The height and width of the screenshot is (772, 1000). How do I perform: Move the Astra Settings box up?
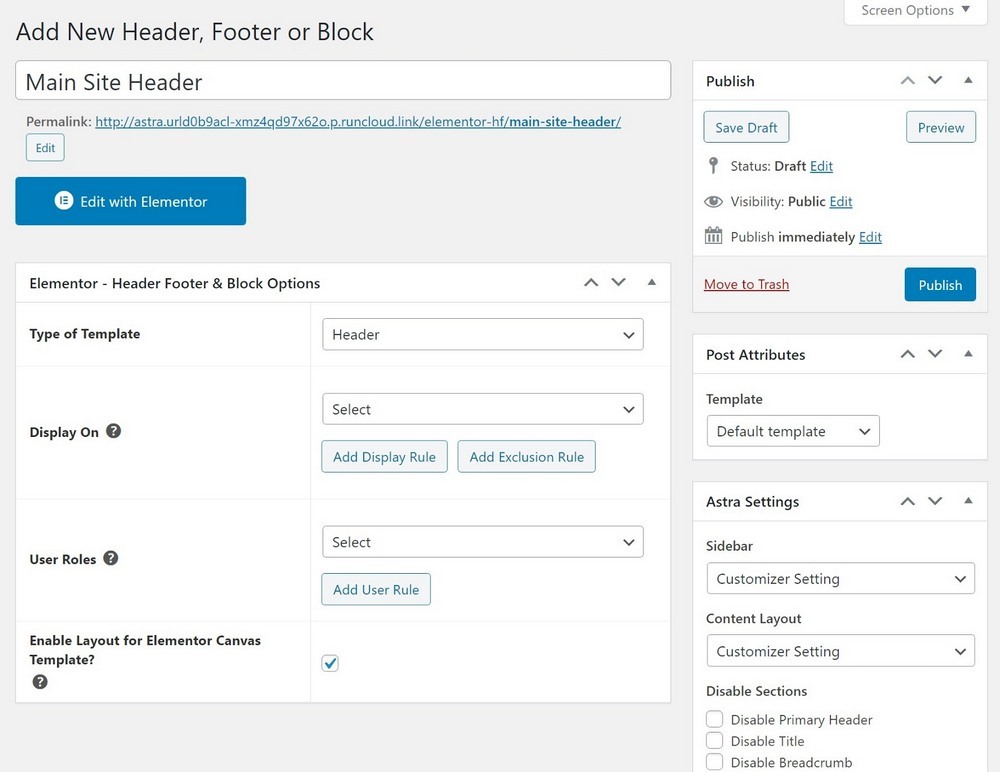(x=908, y=501)
